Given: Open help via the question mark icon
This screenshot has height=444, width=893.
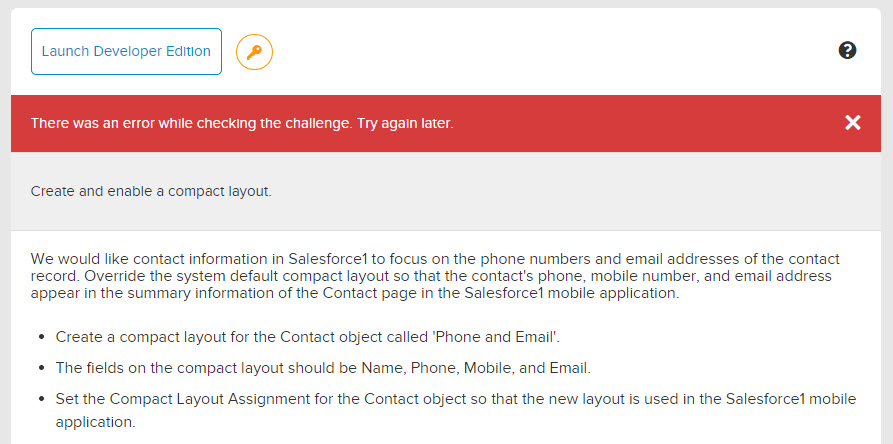Looking at the screenshot, I should click(847, 50).
